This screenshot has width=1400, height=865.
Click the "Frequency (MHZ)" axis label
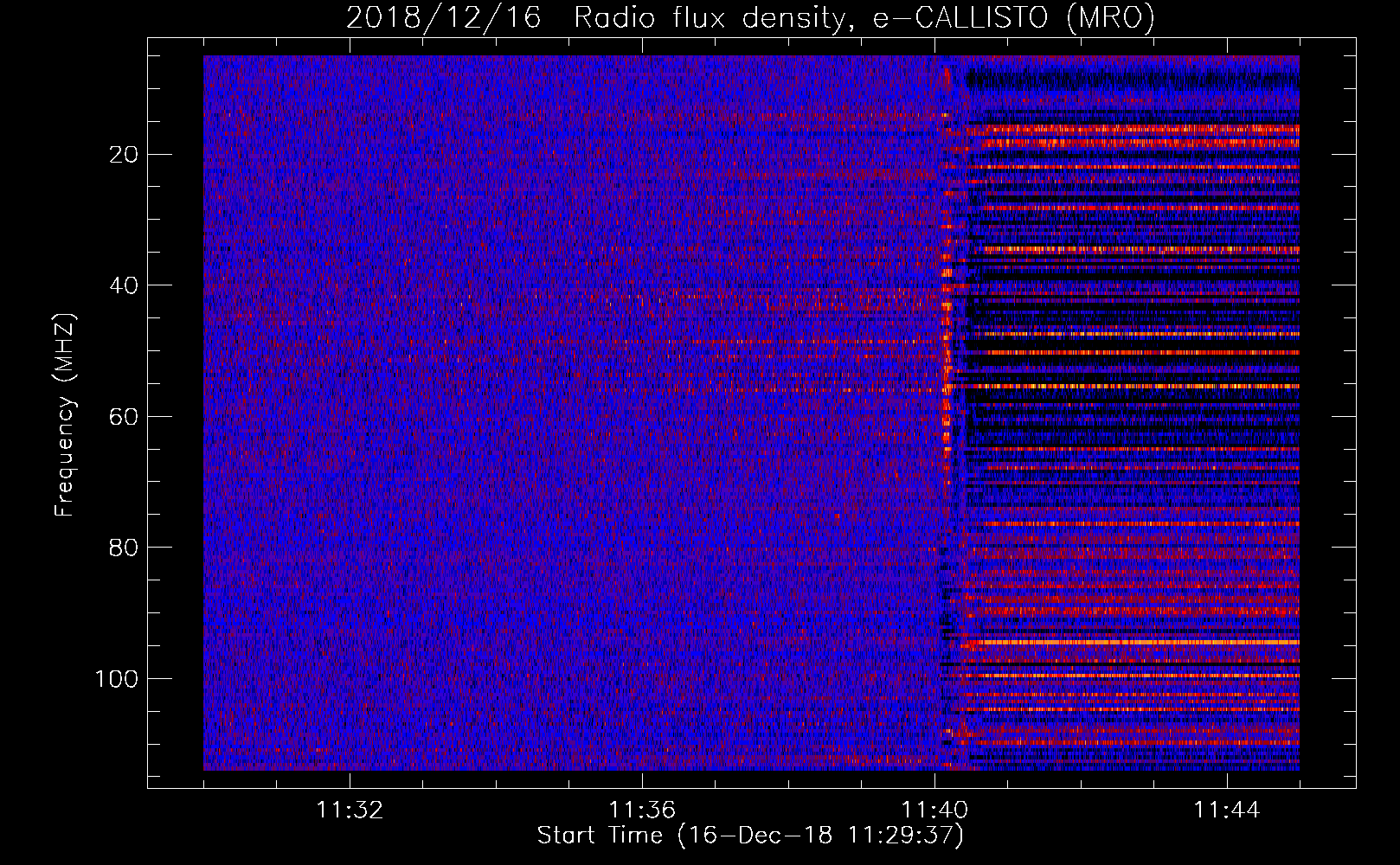pyautogui.click(x=65, y=414)
